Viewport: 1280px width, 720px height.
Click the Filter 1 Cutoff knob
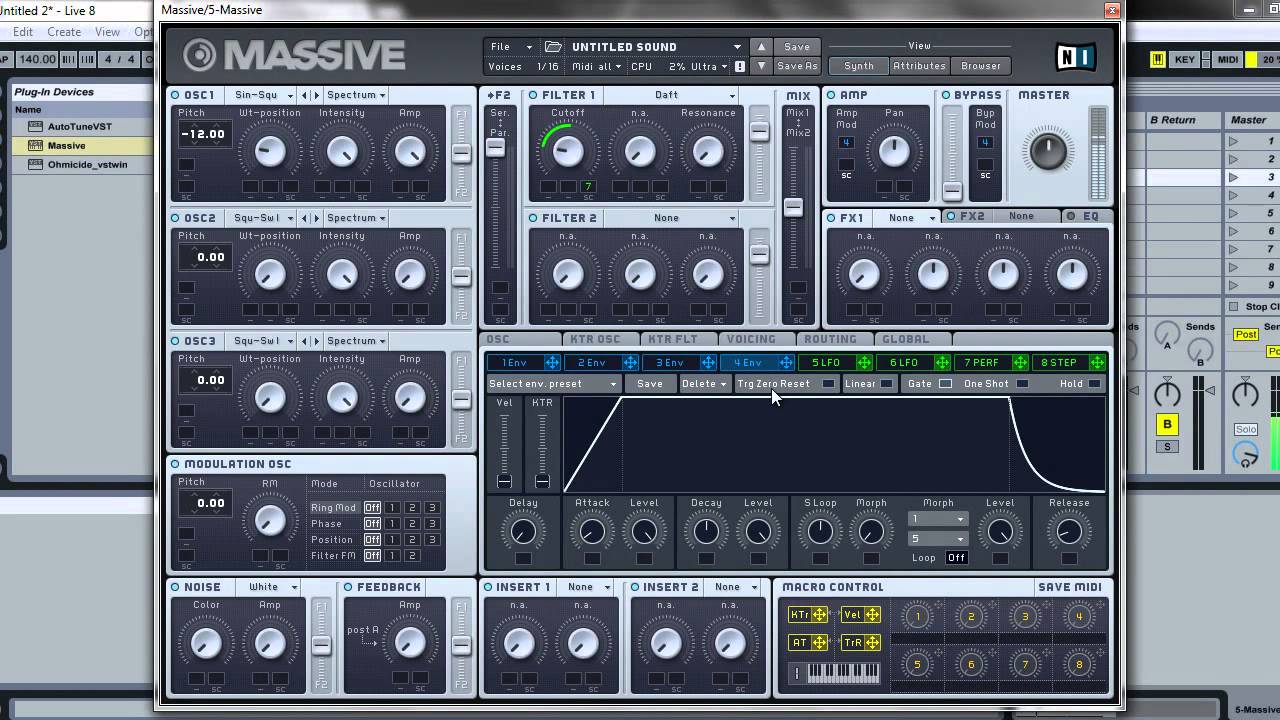[568, 151]
